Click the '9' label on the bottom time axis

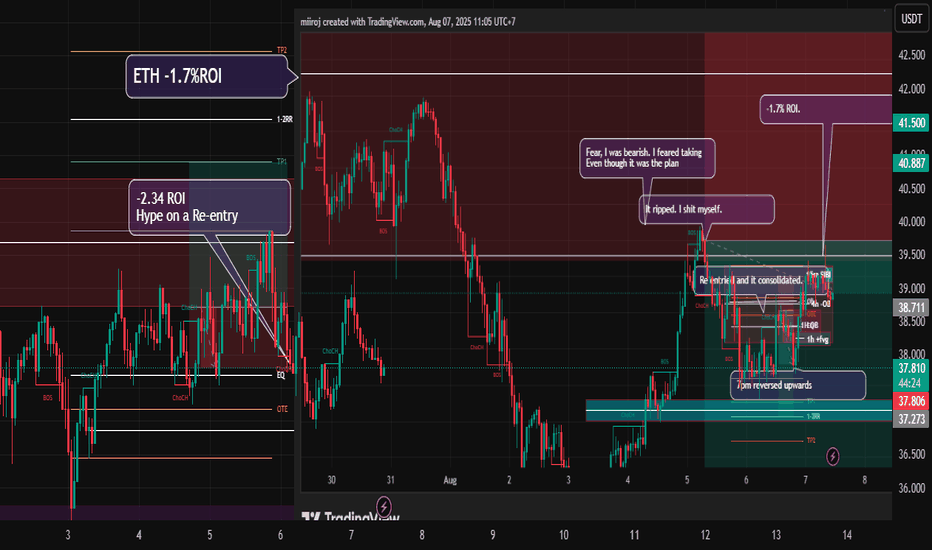tap(493, 535)
